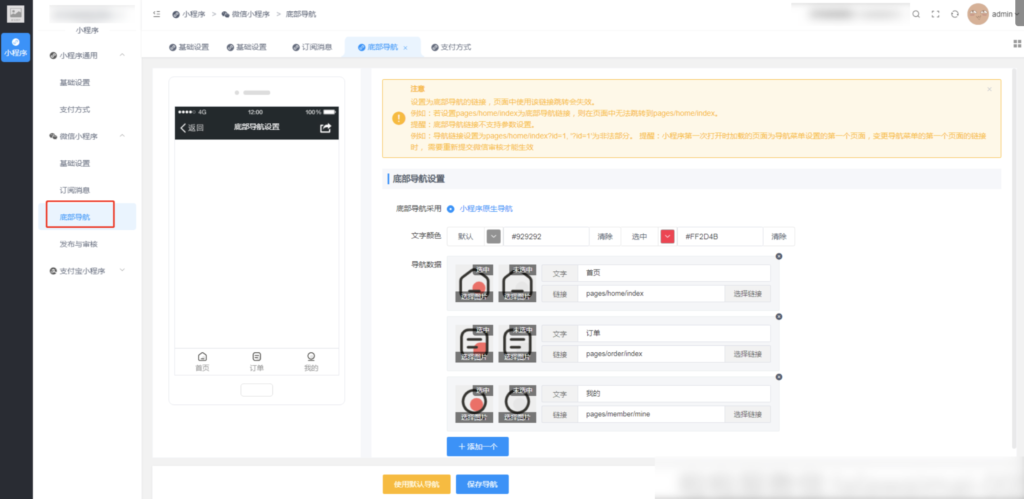This screenshot has width=1024, height=499.
Task: Click the site logo thumbnail at top-left
Action: click(x=16, y=13)
